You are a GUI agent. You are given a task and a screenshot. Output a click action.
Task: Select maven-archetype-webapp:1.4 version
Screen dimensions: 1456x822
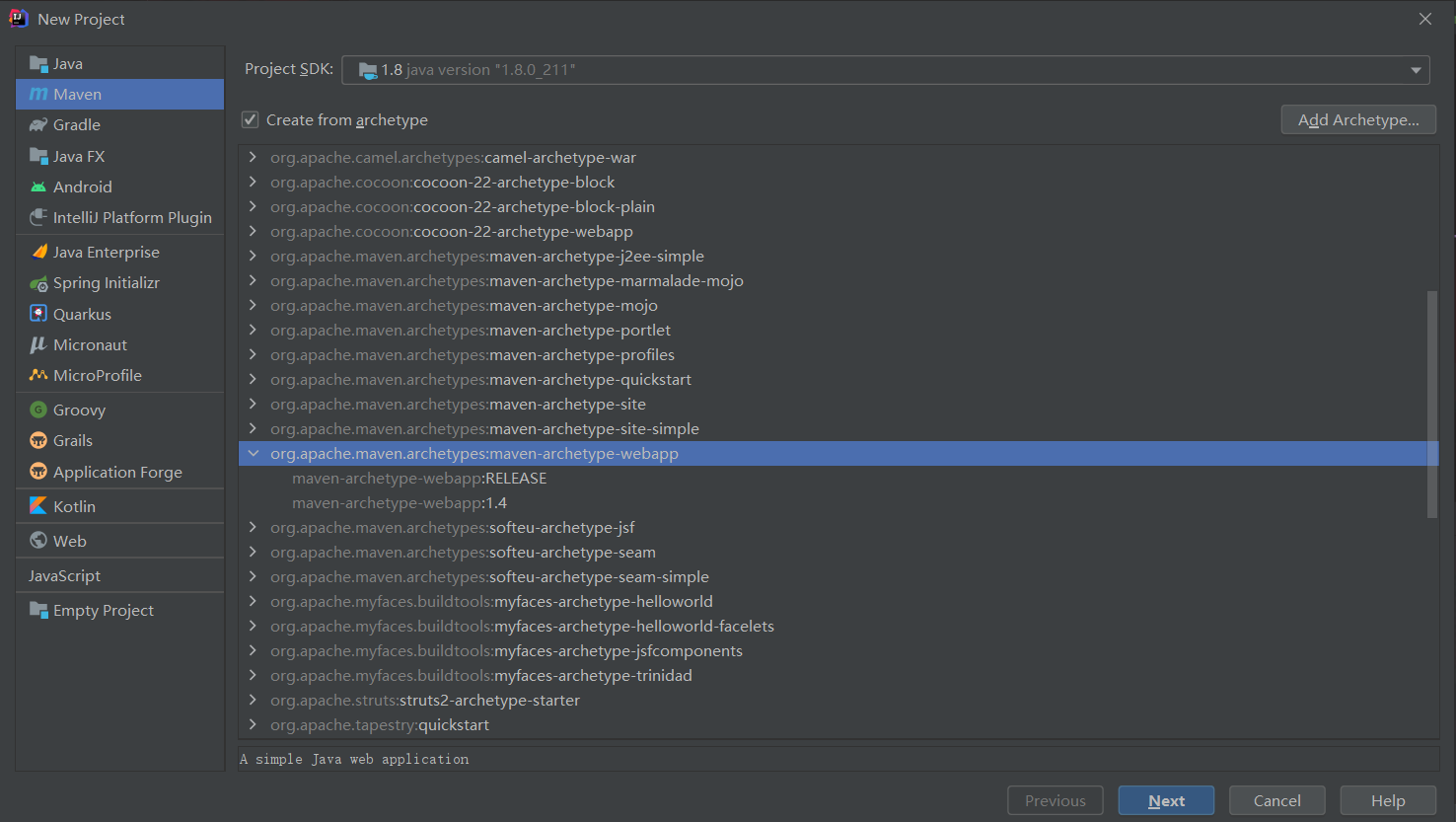pos(400,503)
